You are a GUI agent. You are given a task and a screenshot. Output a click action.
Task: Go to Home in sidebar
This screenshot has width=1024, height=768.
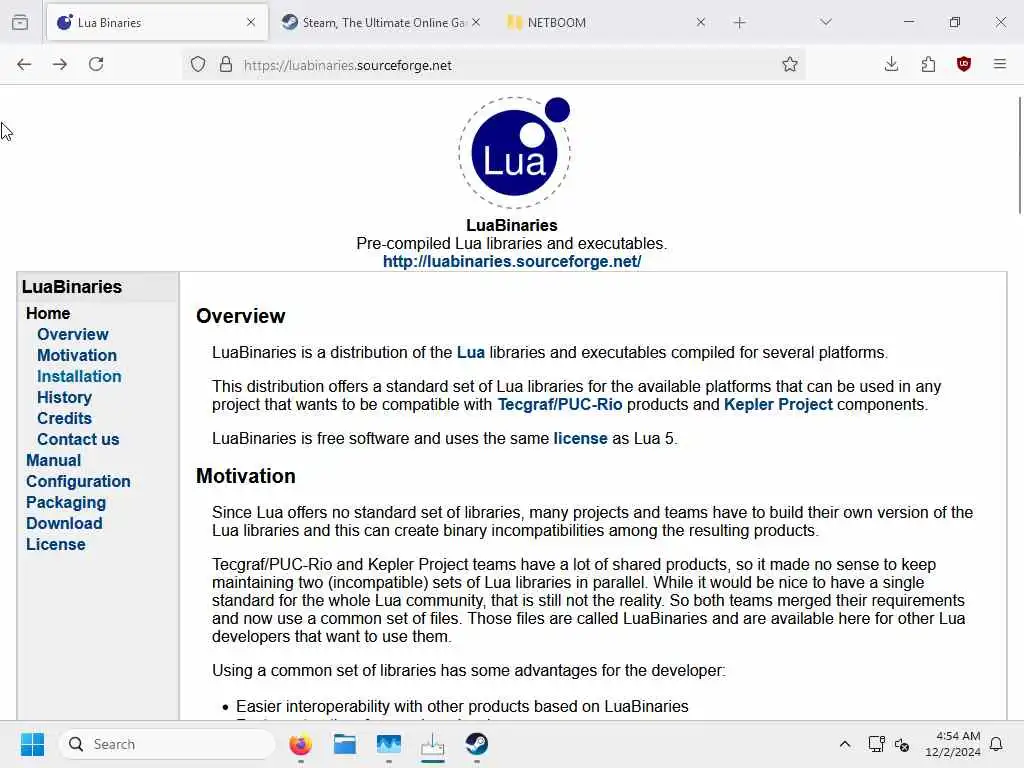pos(48,313)
